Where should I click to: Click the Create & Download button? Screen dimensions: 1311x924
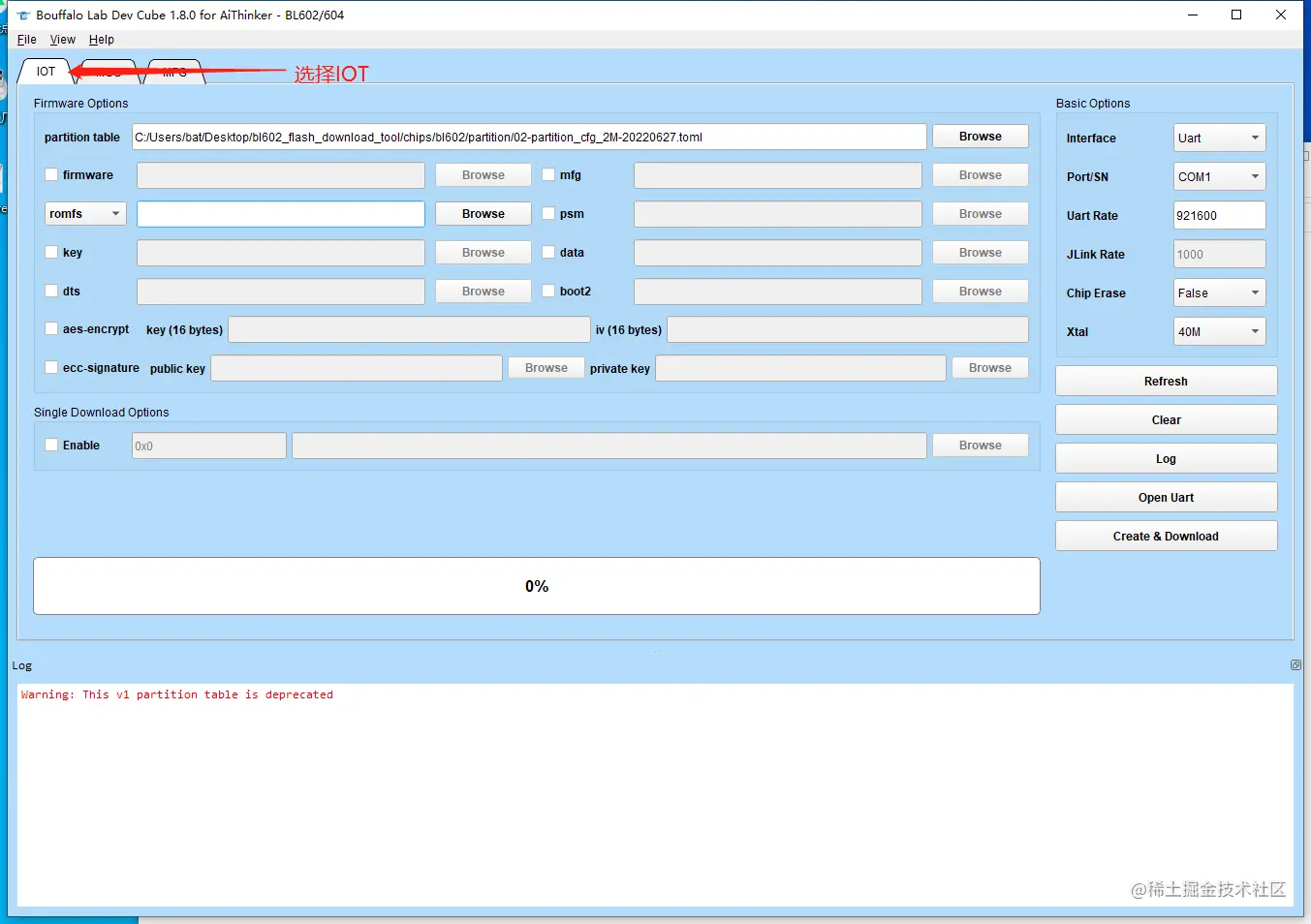pos(1166,537)
